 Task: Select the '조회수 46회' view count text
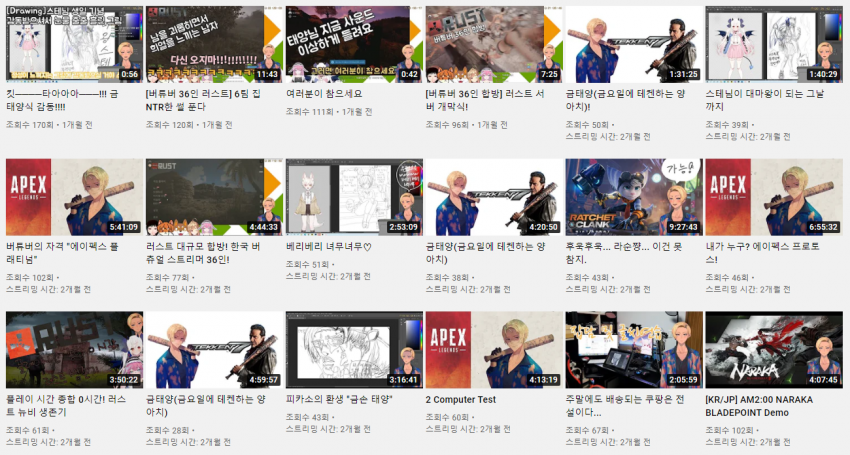(x=727, y=277)
